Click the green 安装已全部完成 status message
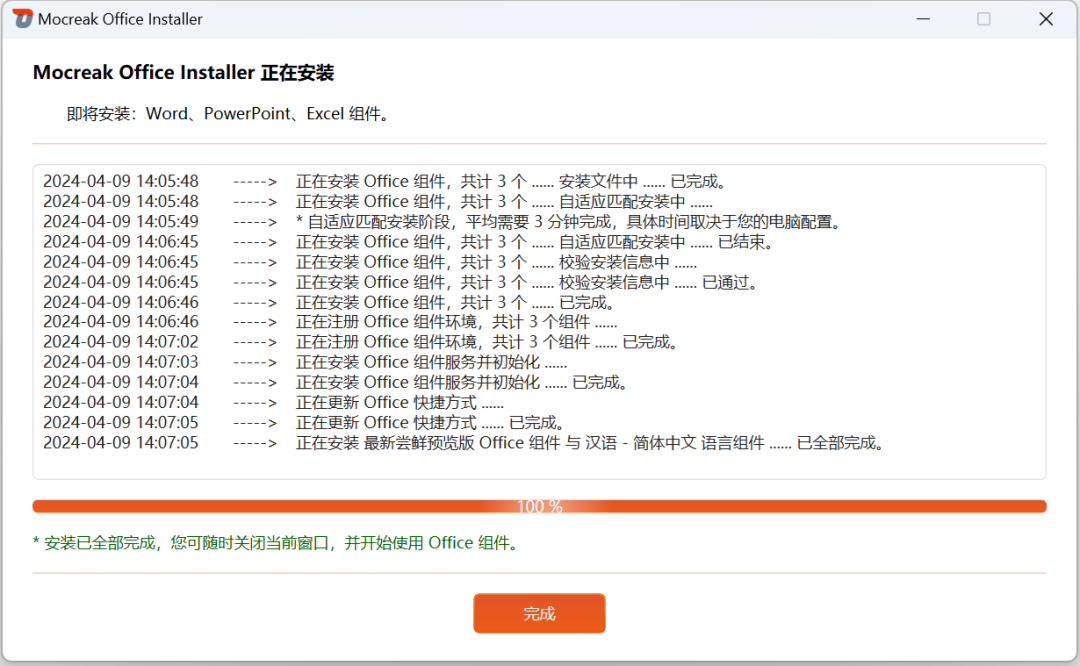 coord(276,543)
